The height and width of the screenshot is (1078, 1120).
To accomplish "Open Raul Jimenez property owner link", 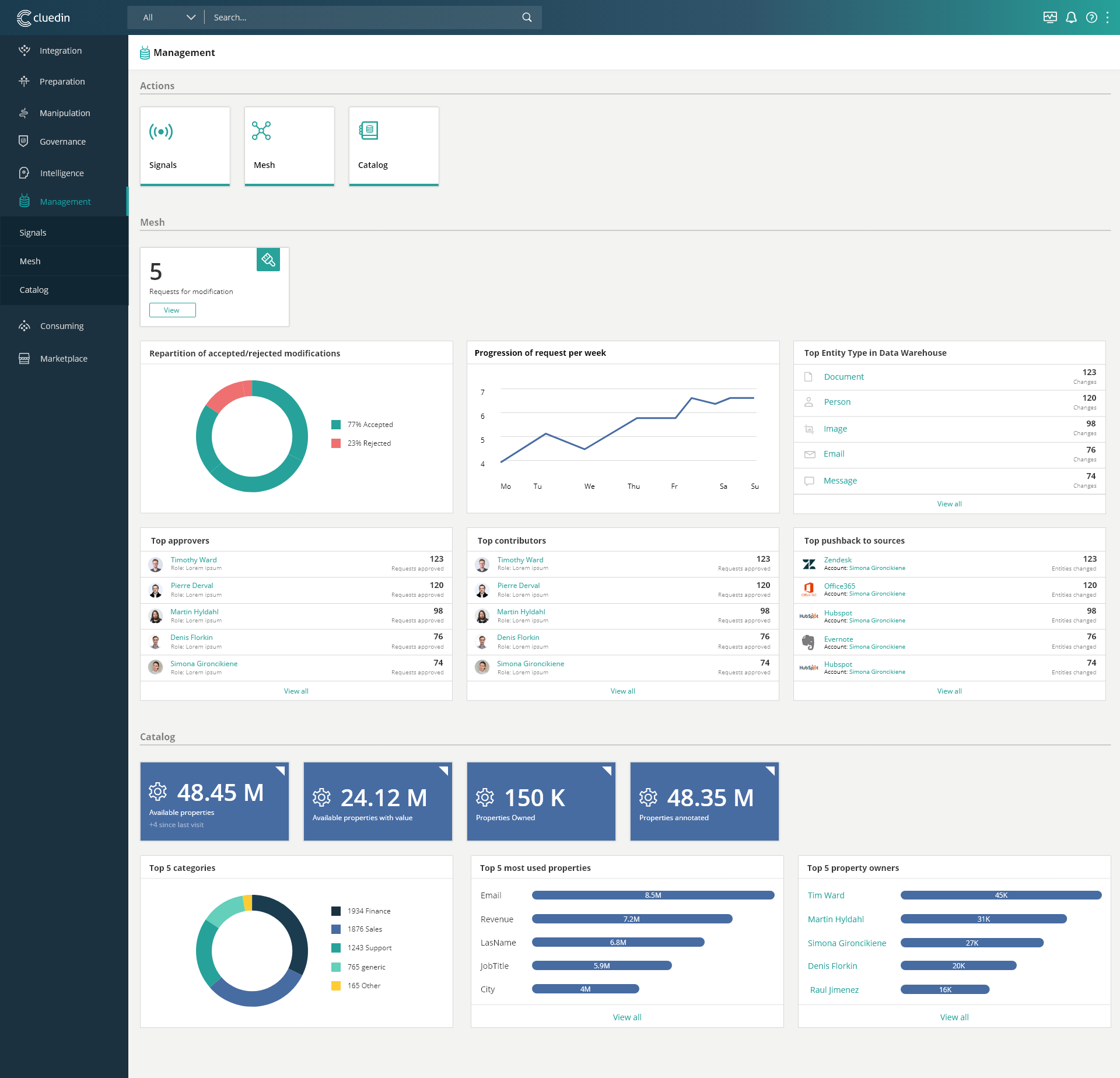I will pos(834,989).
